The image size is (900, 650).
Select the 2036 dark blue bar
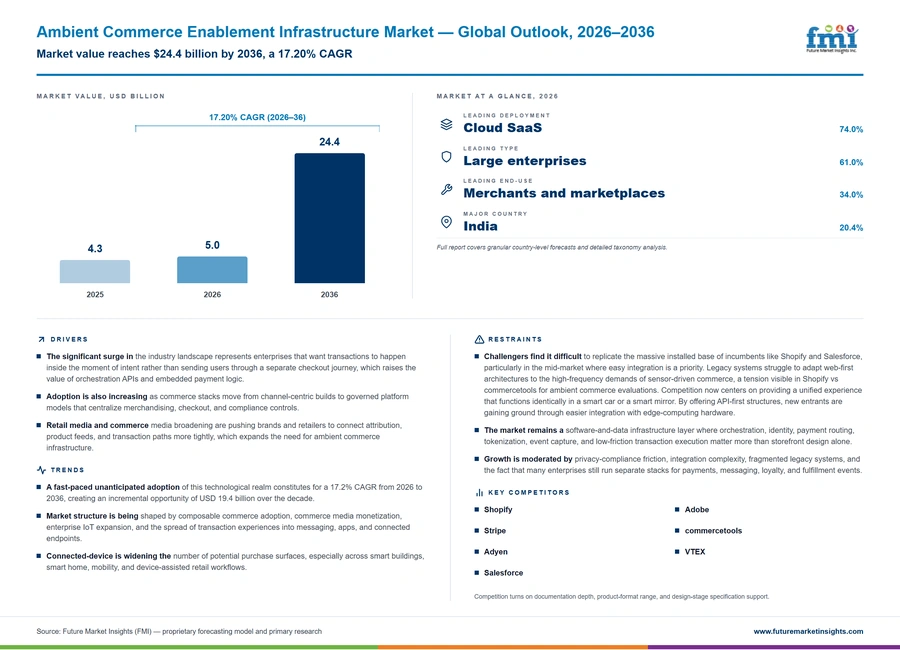[x=329, y=218]
